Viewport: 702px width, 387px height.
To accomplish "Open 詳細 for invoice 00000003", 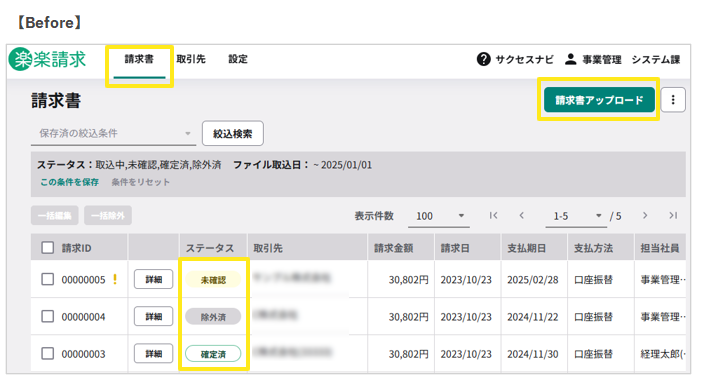I will [154, 354].
